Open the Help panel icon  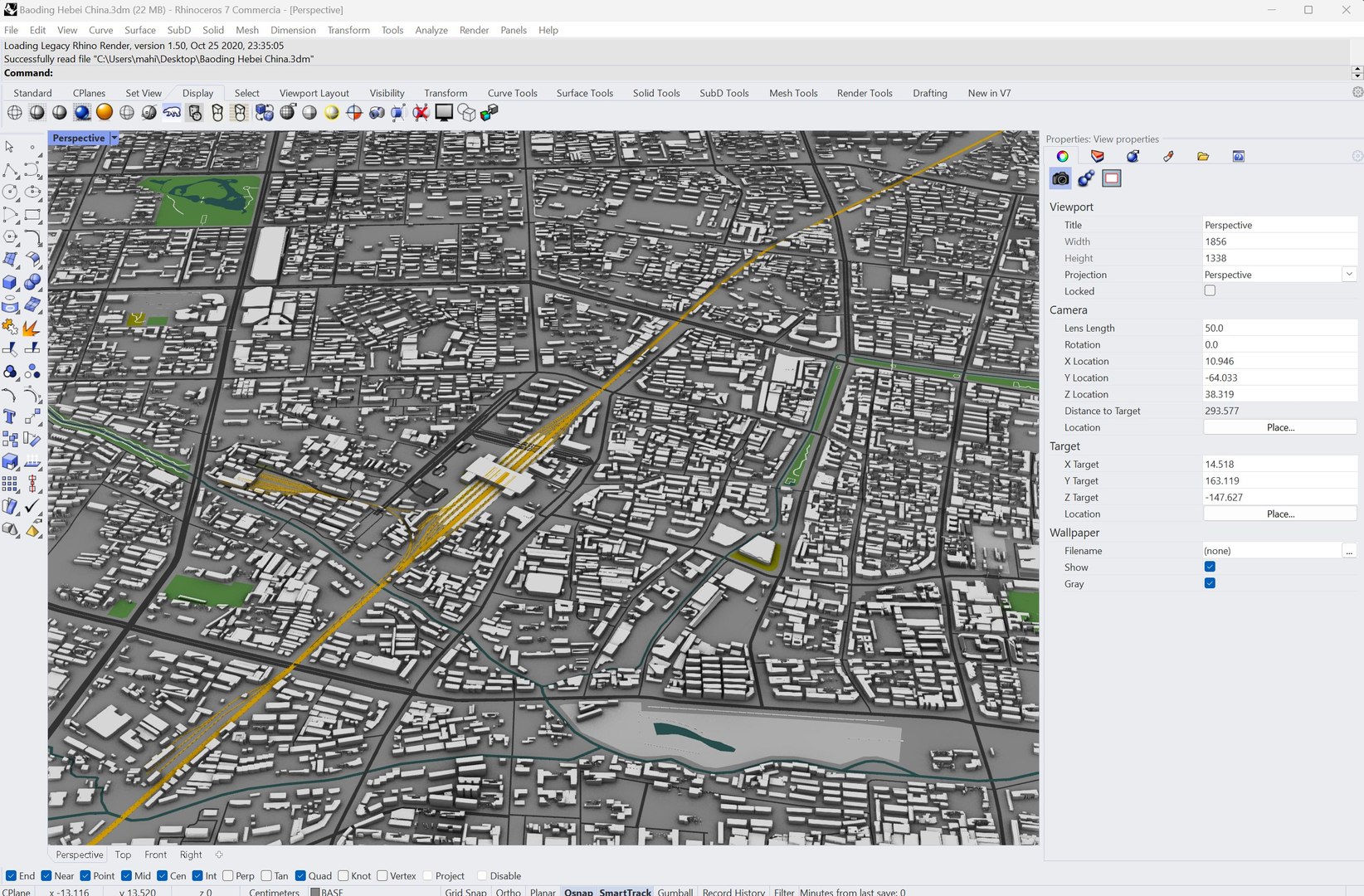point(1239,156)
